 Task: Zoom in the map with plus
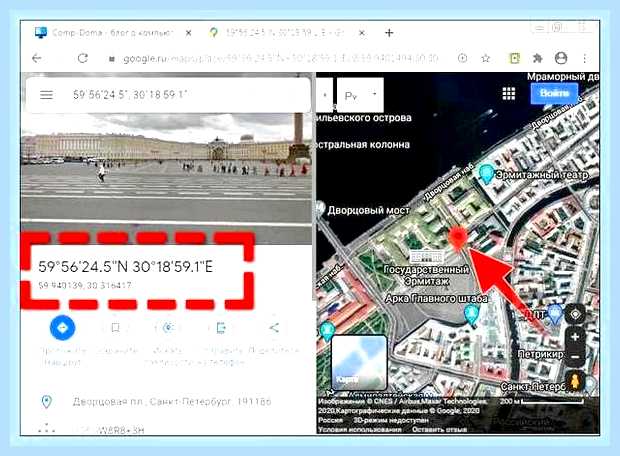click(x=575, y=337)
